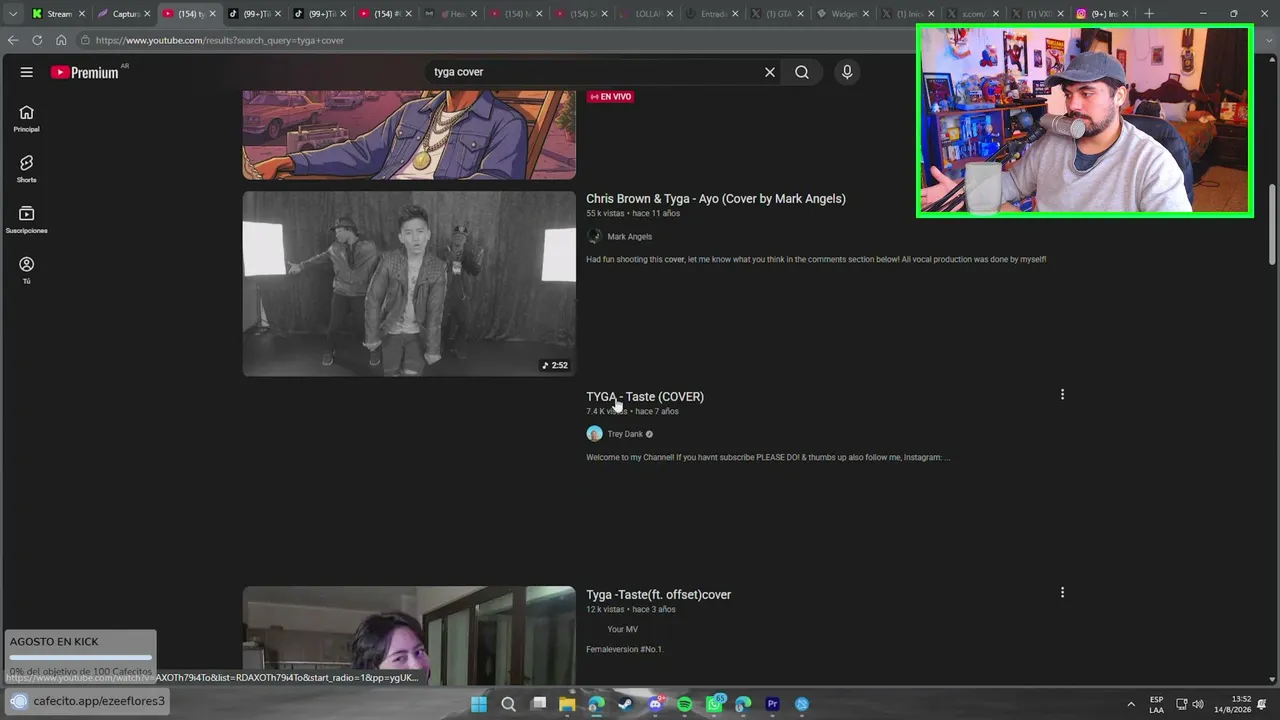
Task: Switch to the Captura browser tab
Action: click(123, 14)
